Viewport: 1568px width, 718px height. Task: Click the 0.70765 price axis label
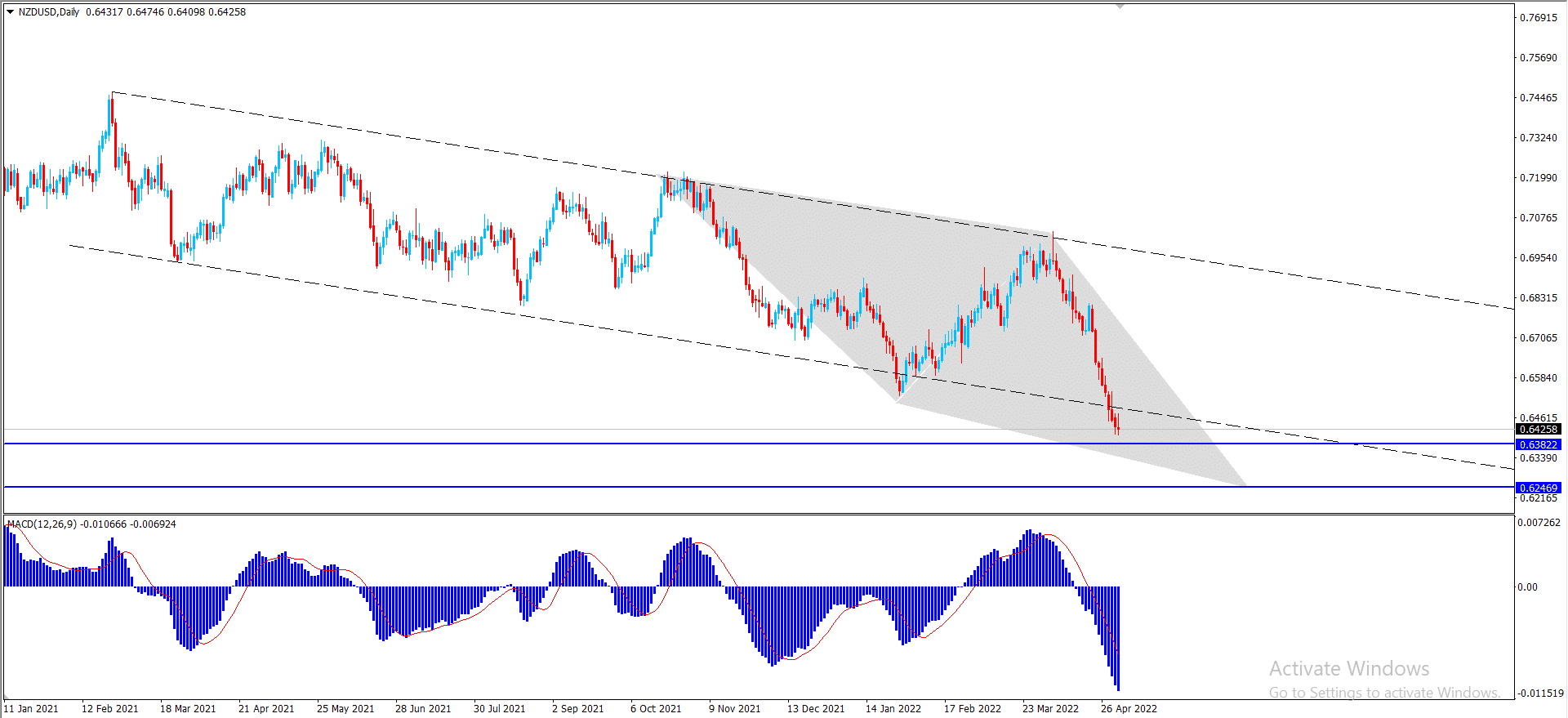(x=1539, y=217)
